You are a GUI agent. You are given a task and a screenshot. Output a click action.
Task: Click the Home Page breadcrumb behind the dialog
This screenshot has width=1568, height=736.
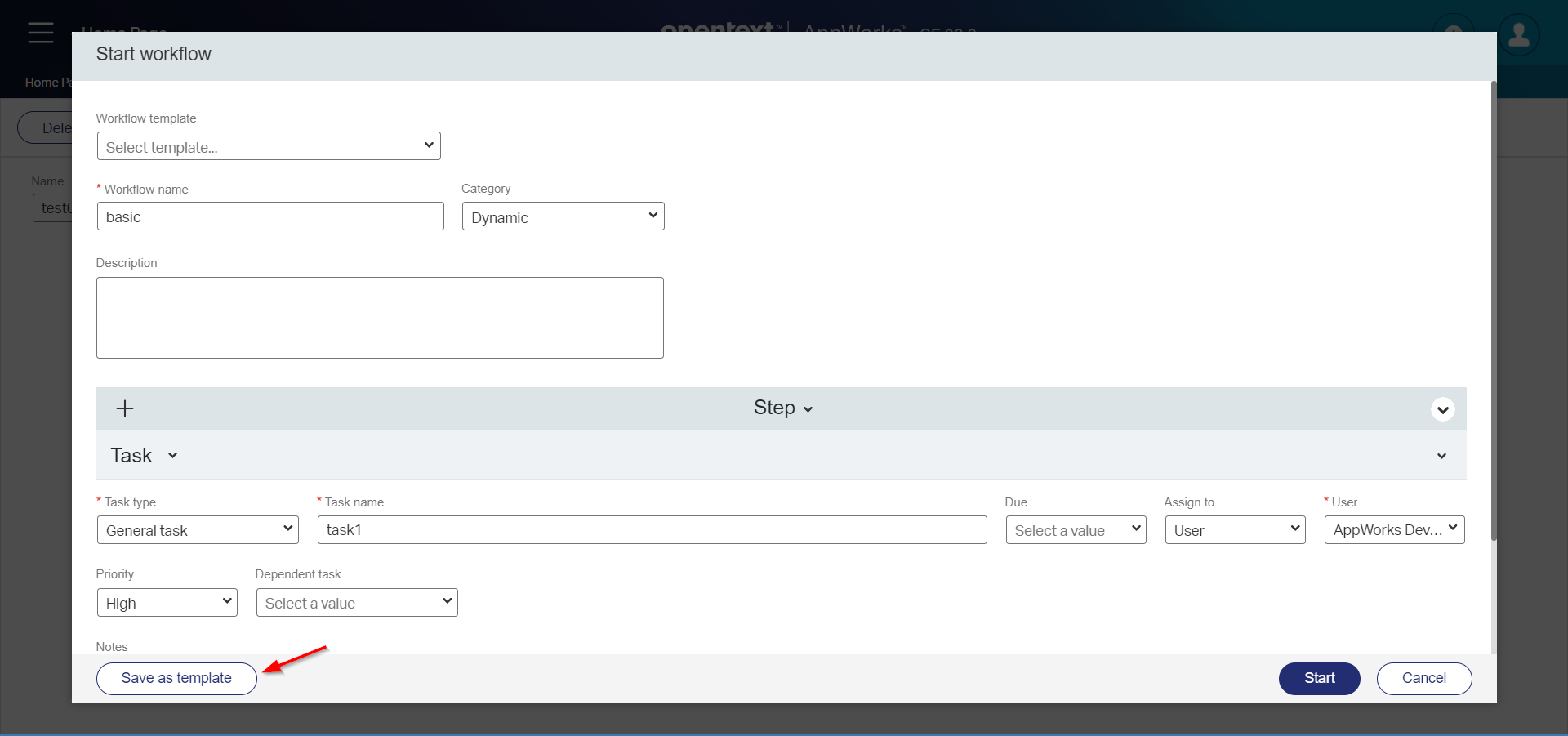[x=48, y=83]
